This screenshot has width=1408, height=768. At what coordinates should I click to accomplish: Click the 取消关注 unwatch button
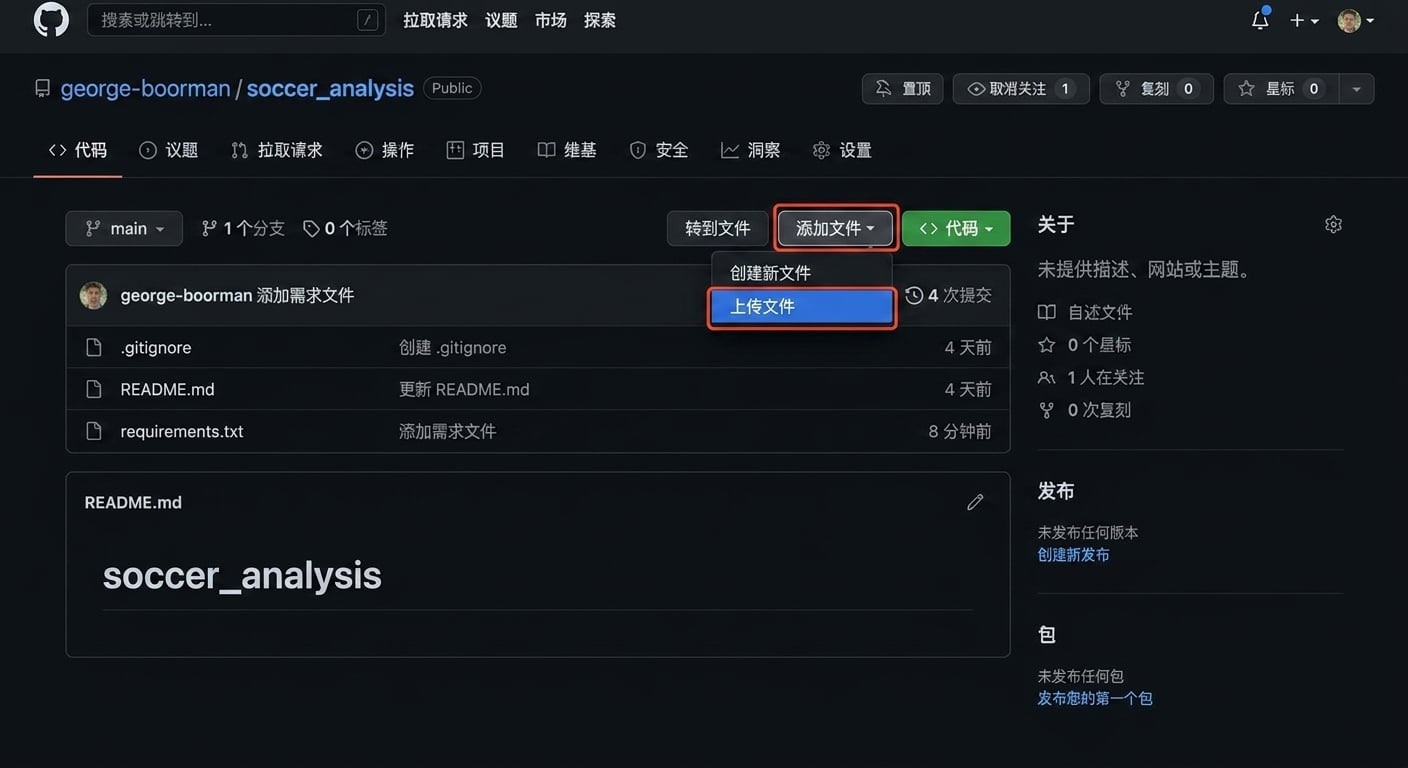[1021, 89]
